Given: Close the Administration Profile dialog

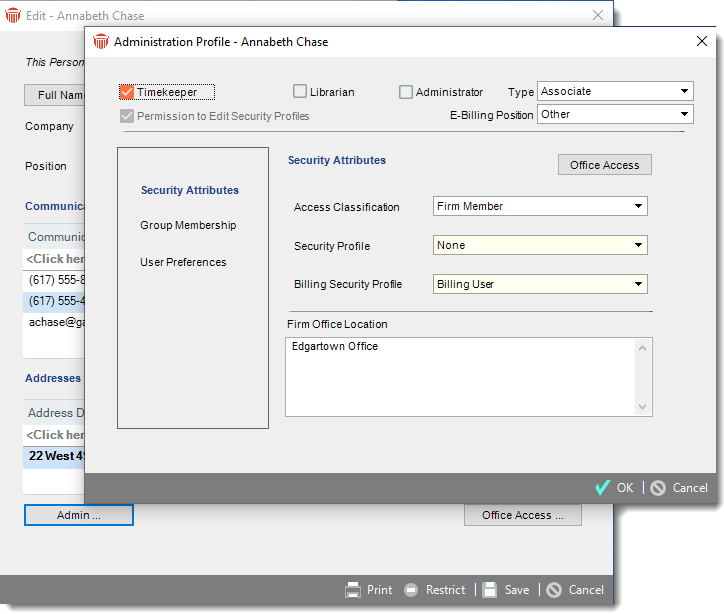Looking at the screenshot, I should coord(702,41).
